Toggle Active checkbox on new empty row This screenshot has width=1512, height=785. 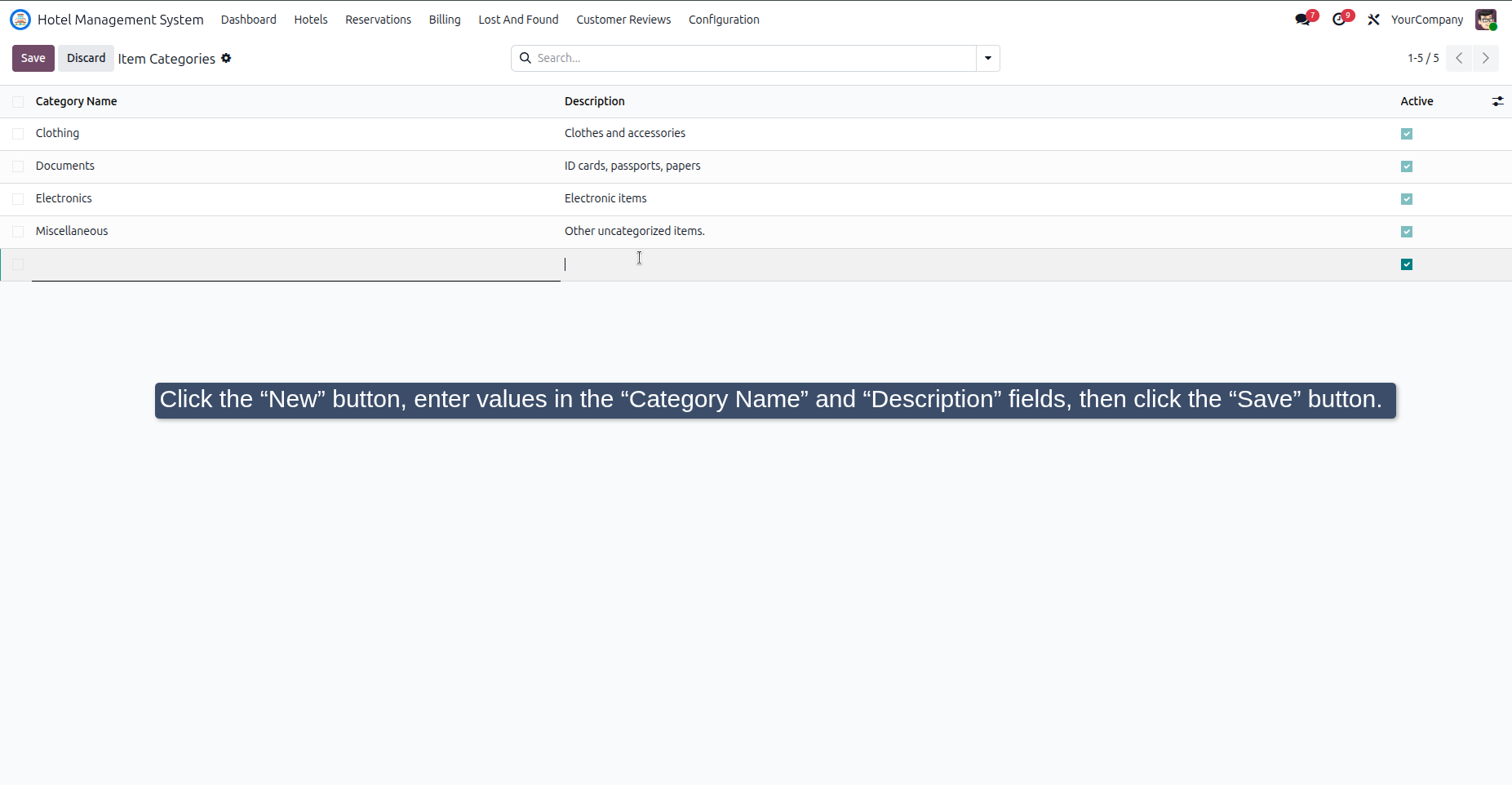[x=1407, y=264]
